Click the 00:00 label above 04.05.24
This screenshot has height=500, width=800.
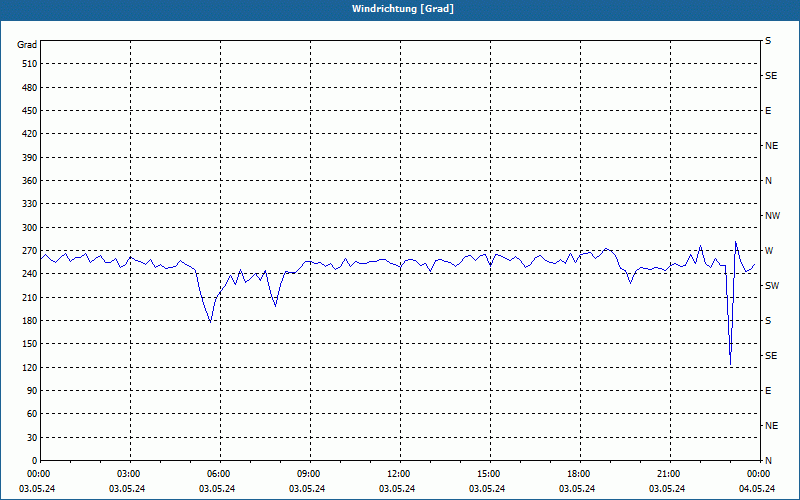point(760,474)
